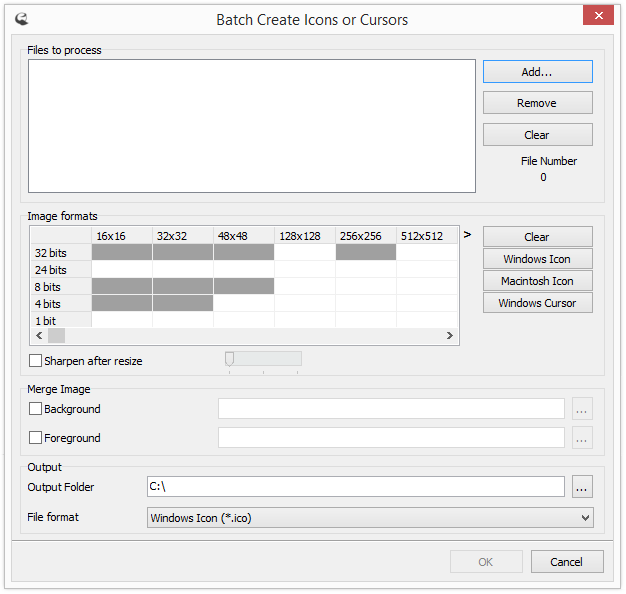
Task: Toggle 24 bits 16x16 format cell
Action: click(121, 270)
